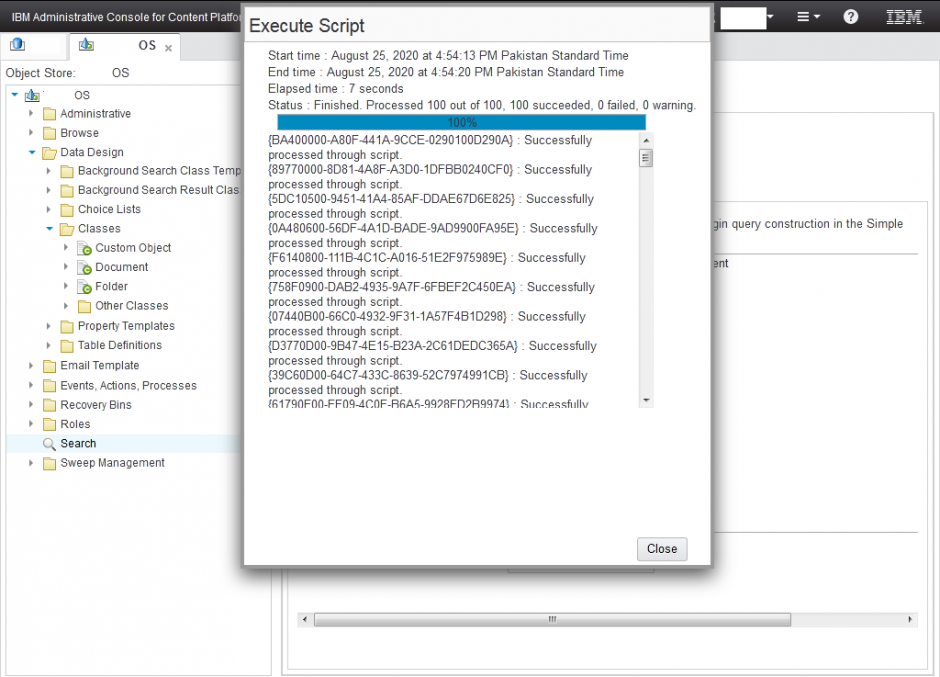Open the dropdown next to the white box
The width and height of the screenshot is (940, 677).
(x=770, y=17)
